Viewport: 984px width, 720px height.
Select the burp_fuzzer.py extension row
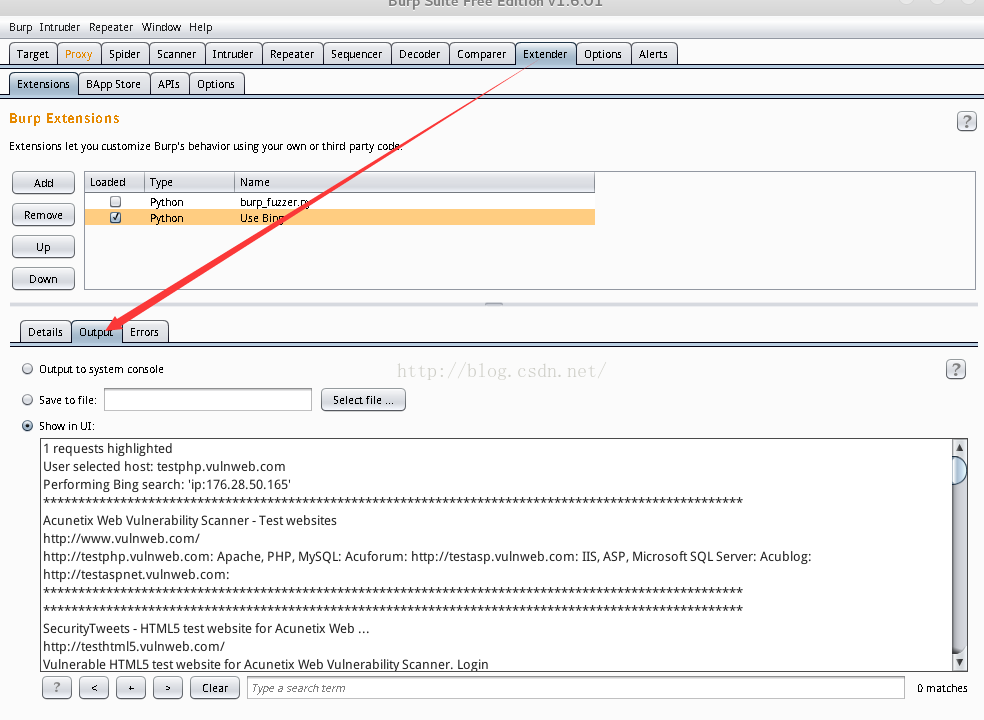(340, 201)
